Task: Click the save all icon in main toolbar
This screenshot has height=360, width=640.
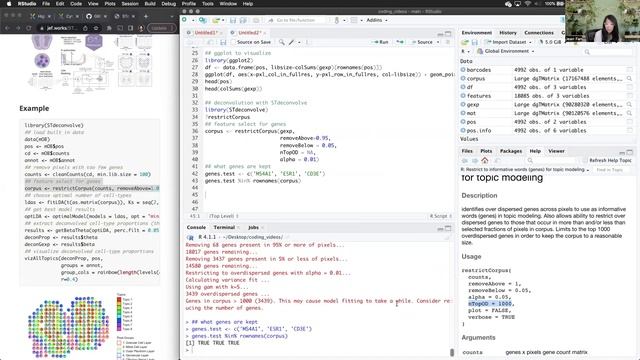Action: pos(243,20)
